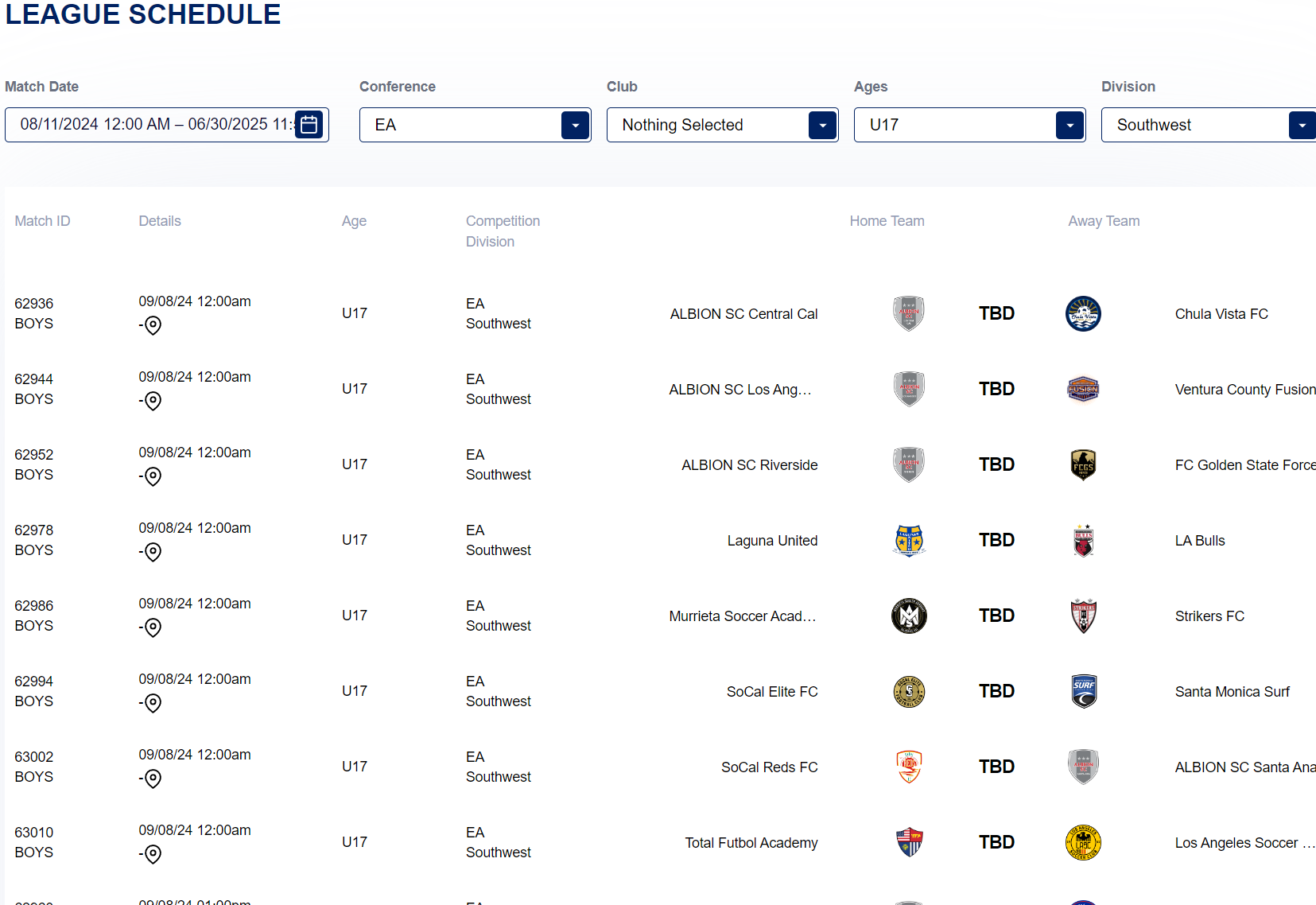This screenshot has width=1316, height=905.
Task: Click ALBION SC Central Cal team name
Action: 743,314
